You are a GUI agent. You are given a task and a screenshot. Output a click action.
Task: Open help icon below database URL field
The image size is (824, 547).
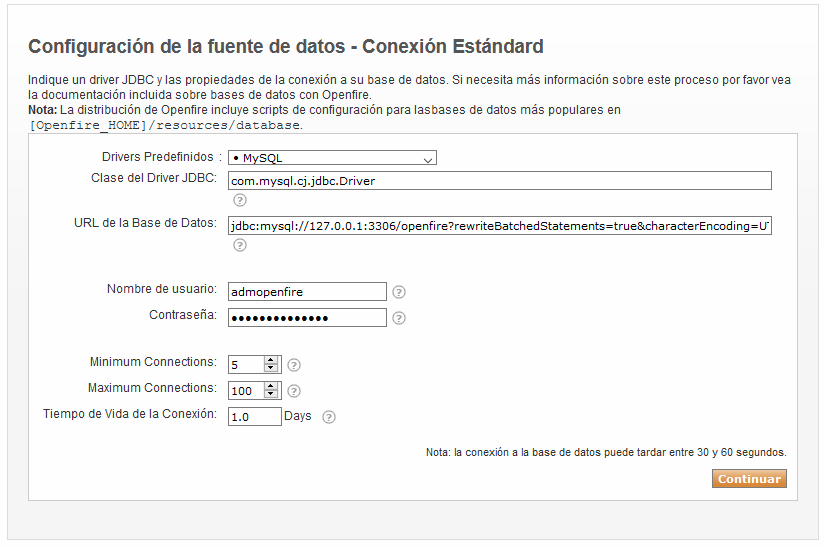point(240,245)
